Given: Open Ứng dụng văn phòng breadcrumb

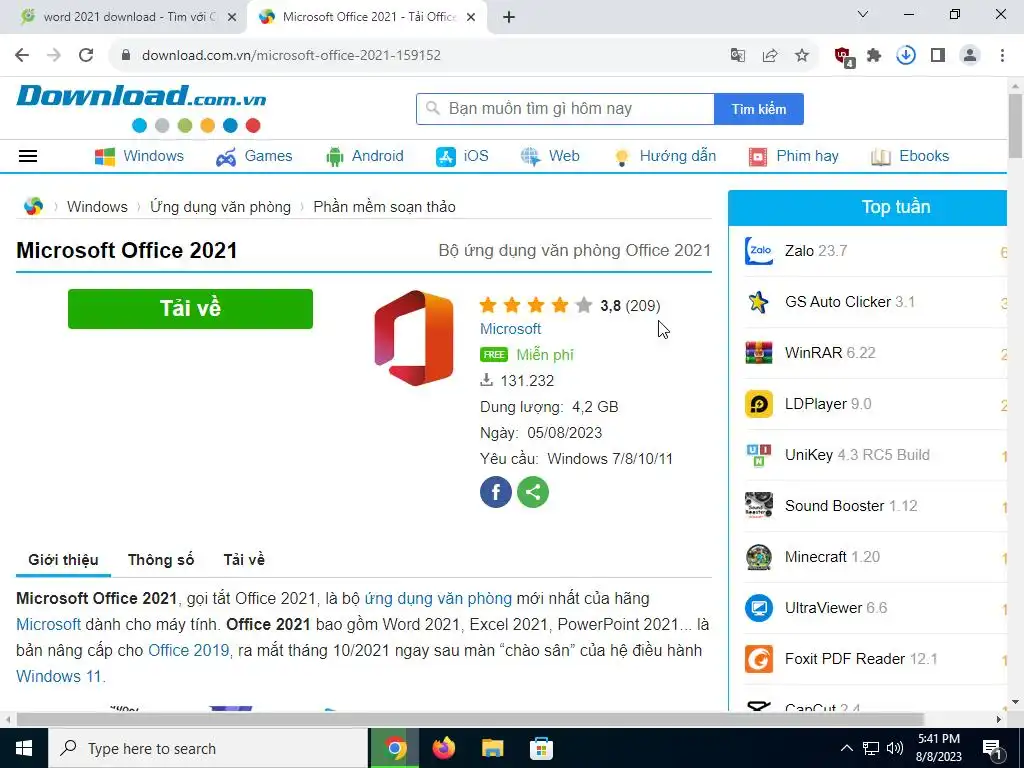Looking at the screenshot, I should tap(221, 206).
